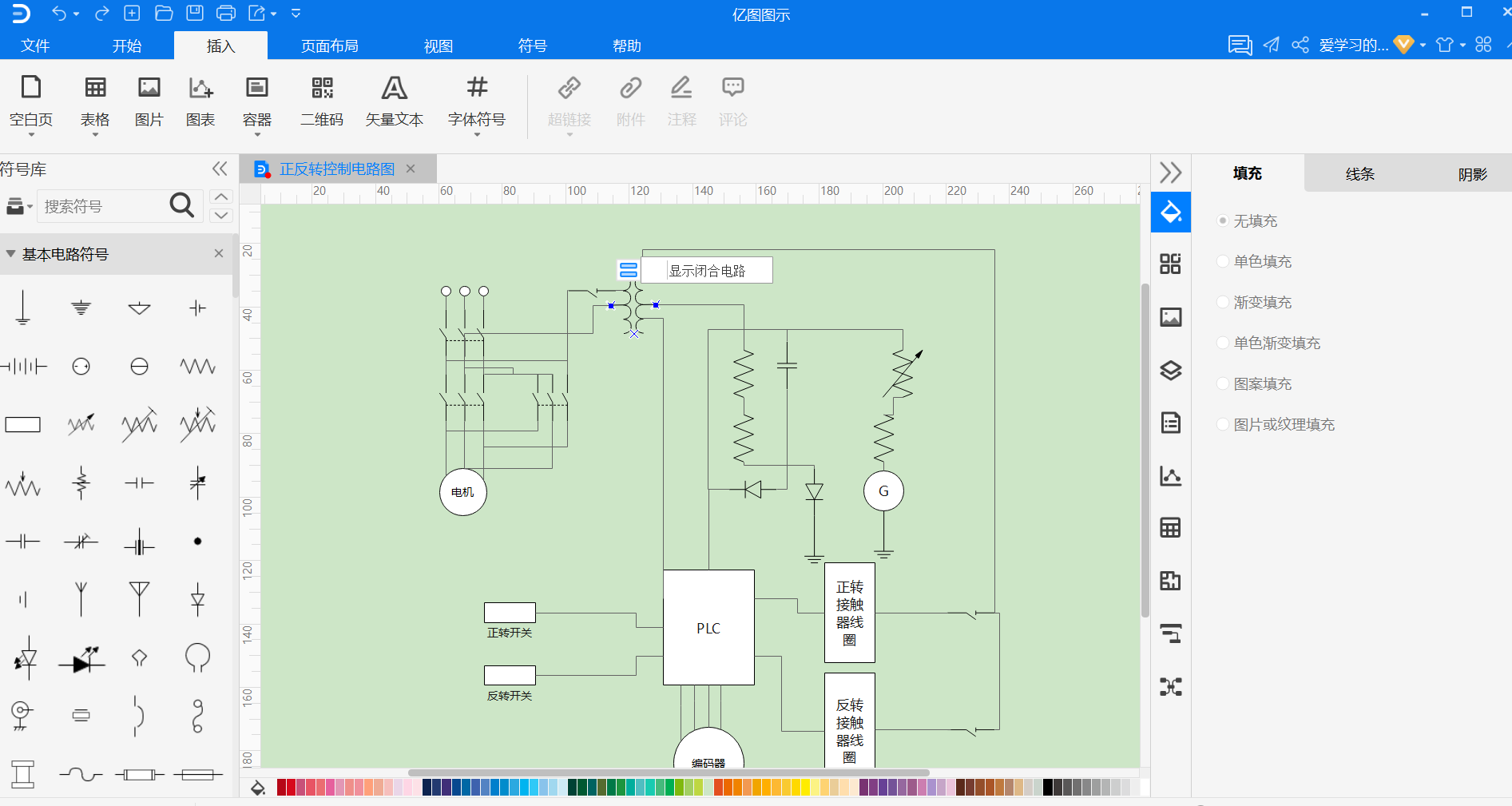Switch to the 线条 properties tab

(x=1360, y=173)
